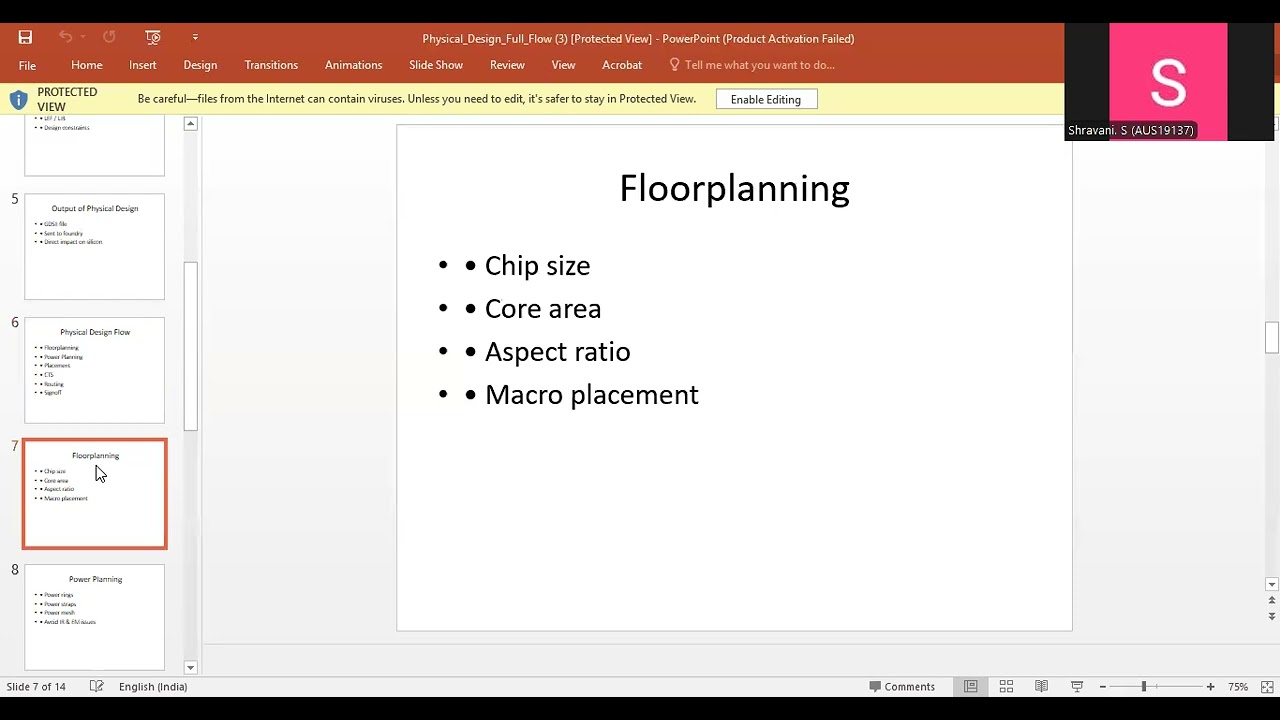Switch to the Home tab
Screen dimensions: 1280x720
pyautogui.click(x=87, y=65)
